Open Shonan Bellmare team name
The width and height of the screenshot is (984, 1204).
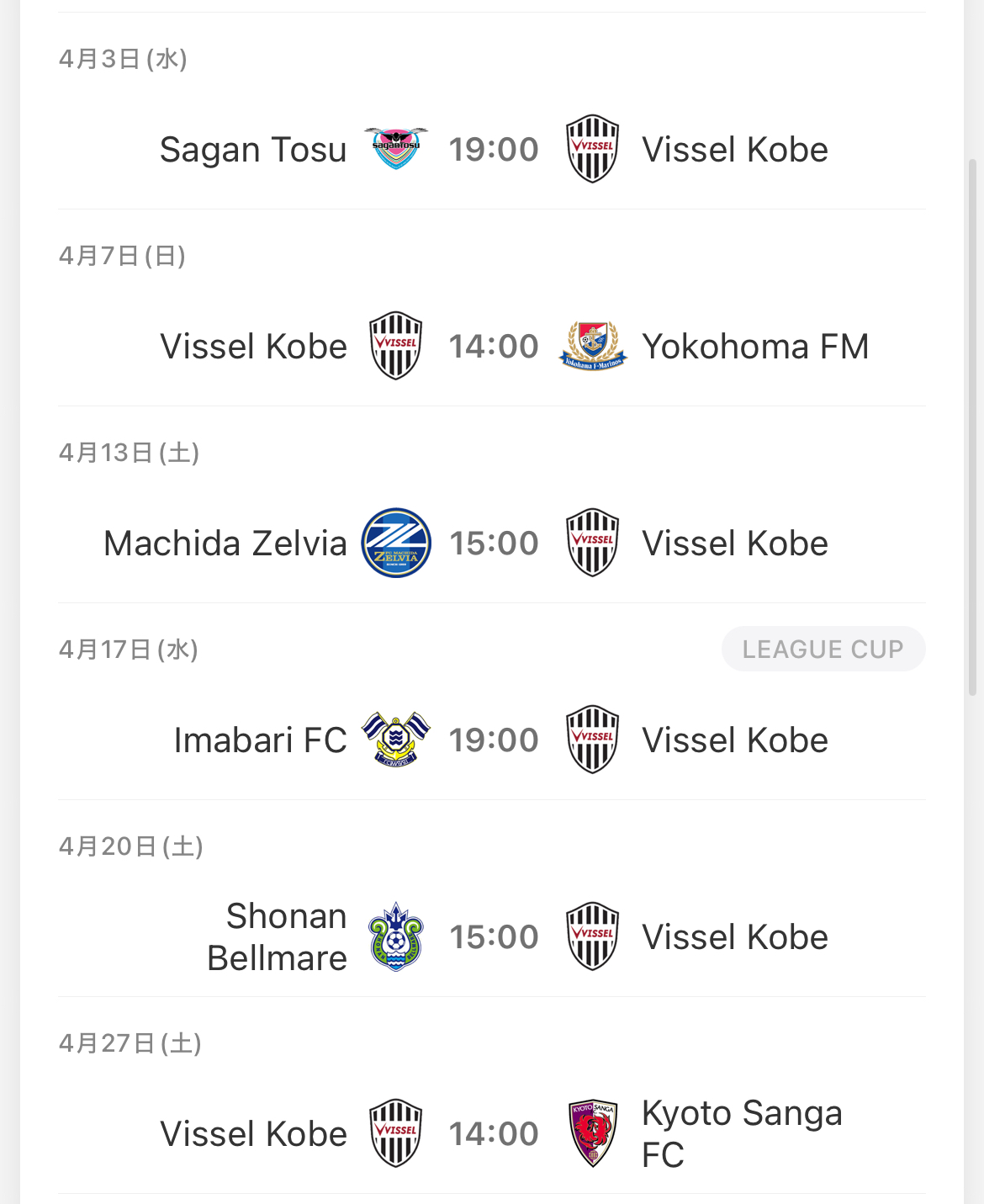pyautogui.click(x=277, y=936)
